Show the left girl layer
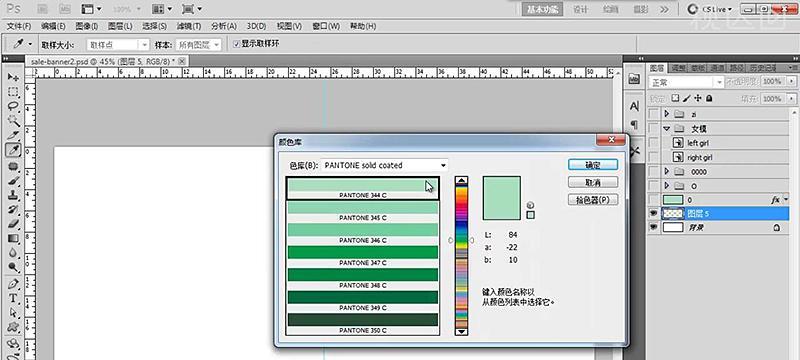The image size is (800, 360). tap(653, 143)
